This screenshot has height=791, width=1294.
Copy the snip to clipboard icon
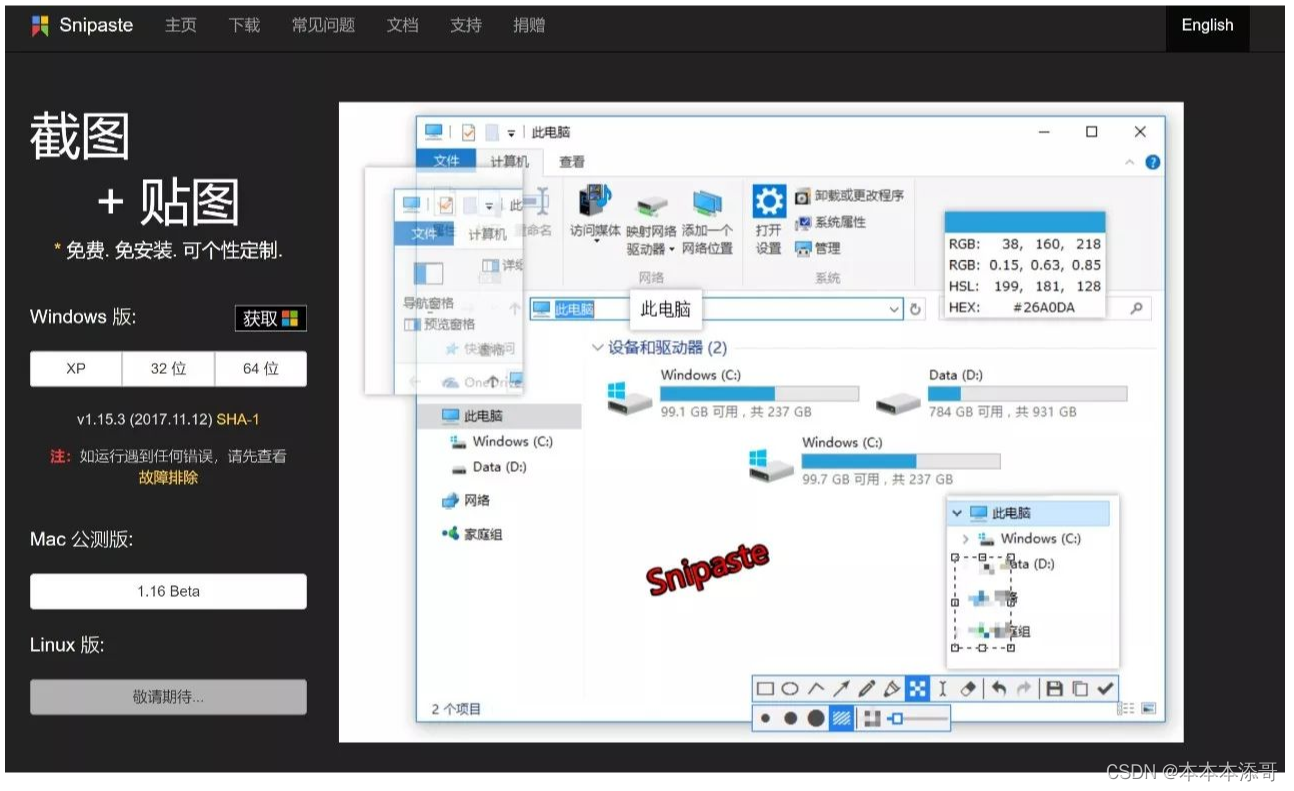[x=1080, y=689]
